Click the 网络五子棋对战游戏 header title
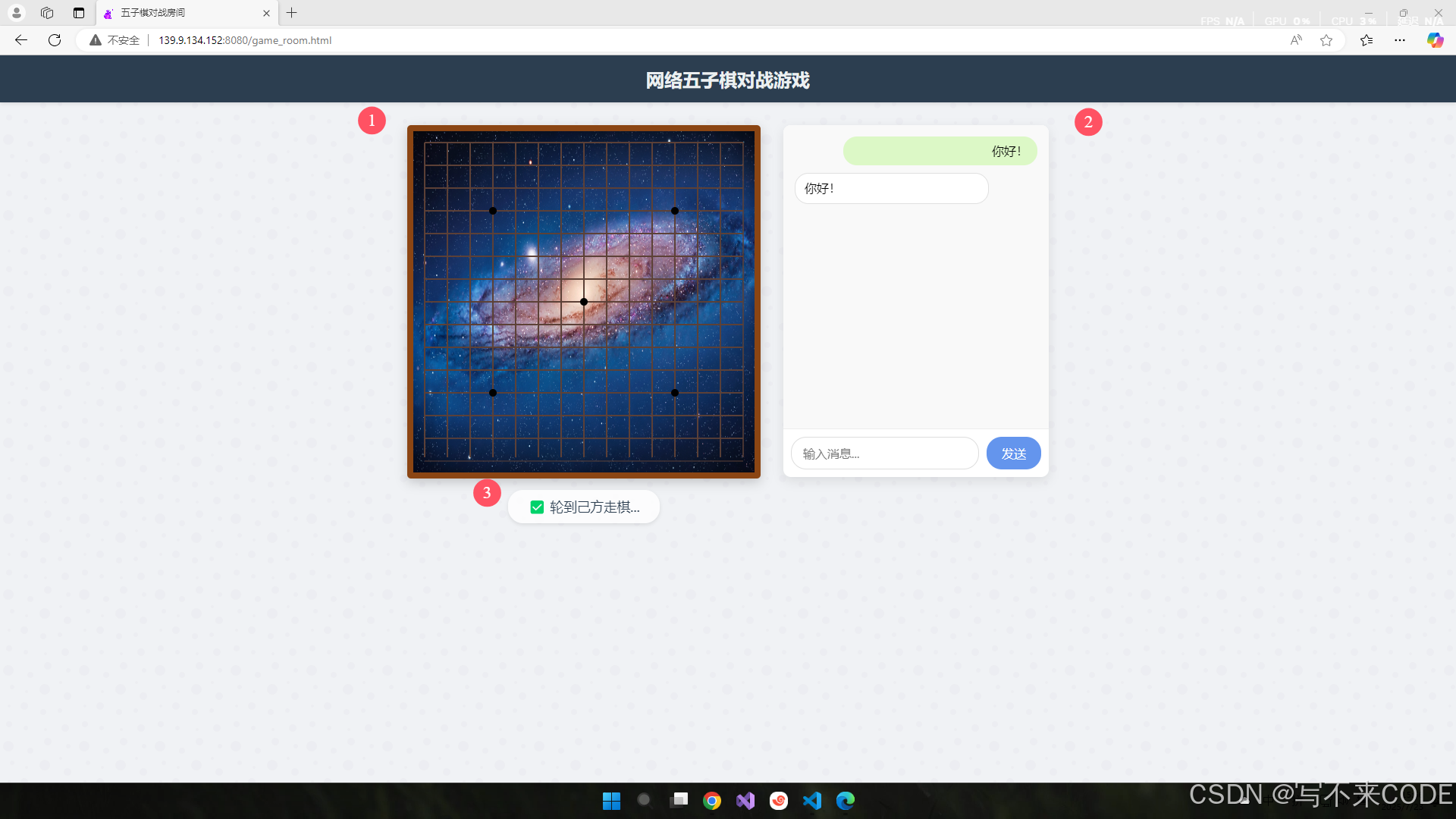 point(727,80)
